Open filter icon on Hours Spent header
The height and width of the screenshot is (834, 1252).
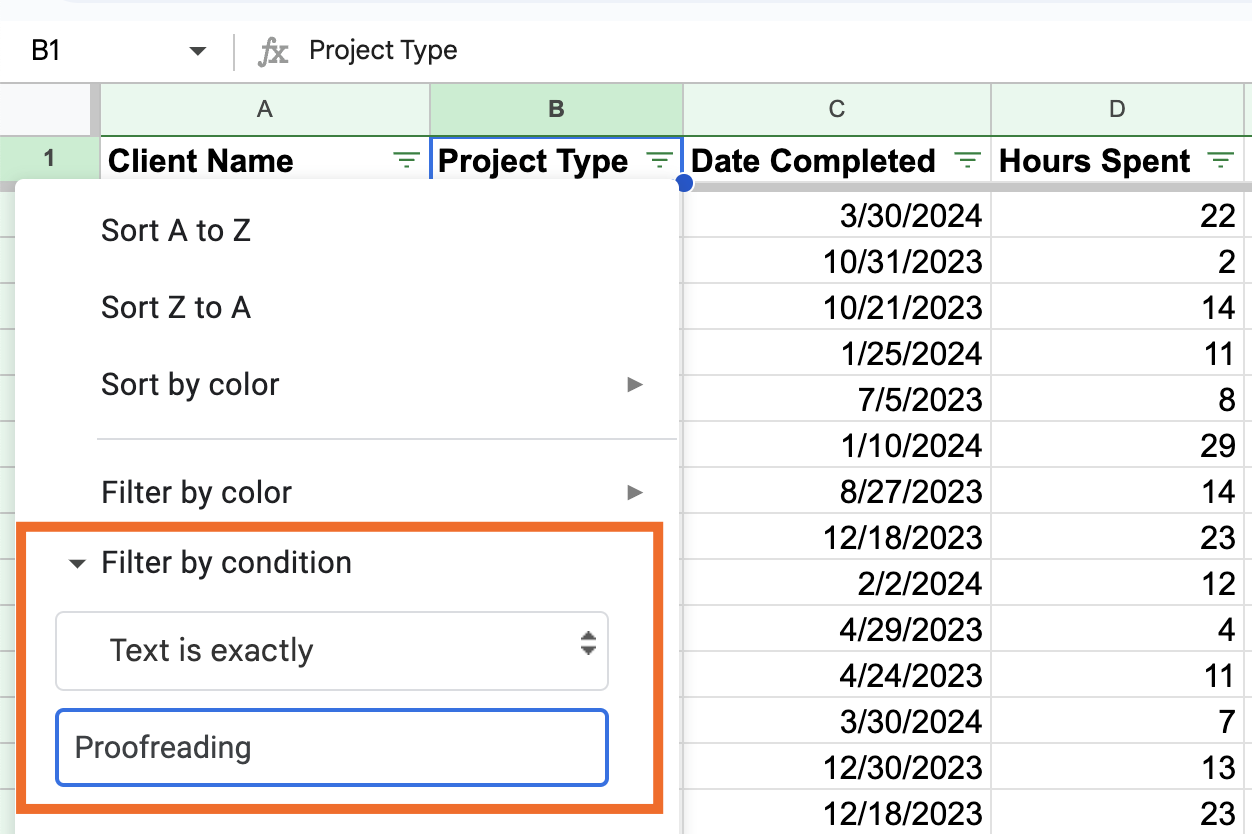(x=1220, y=161)
